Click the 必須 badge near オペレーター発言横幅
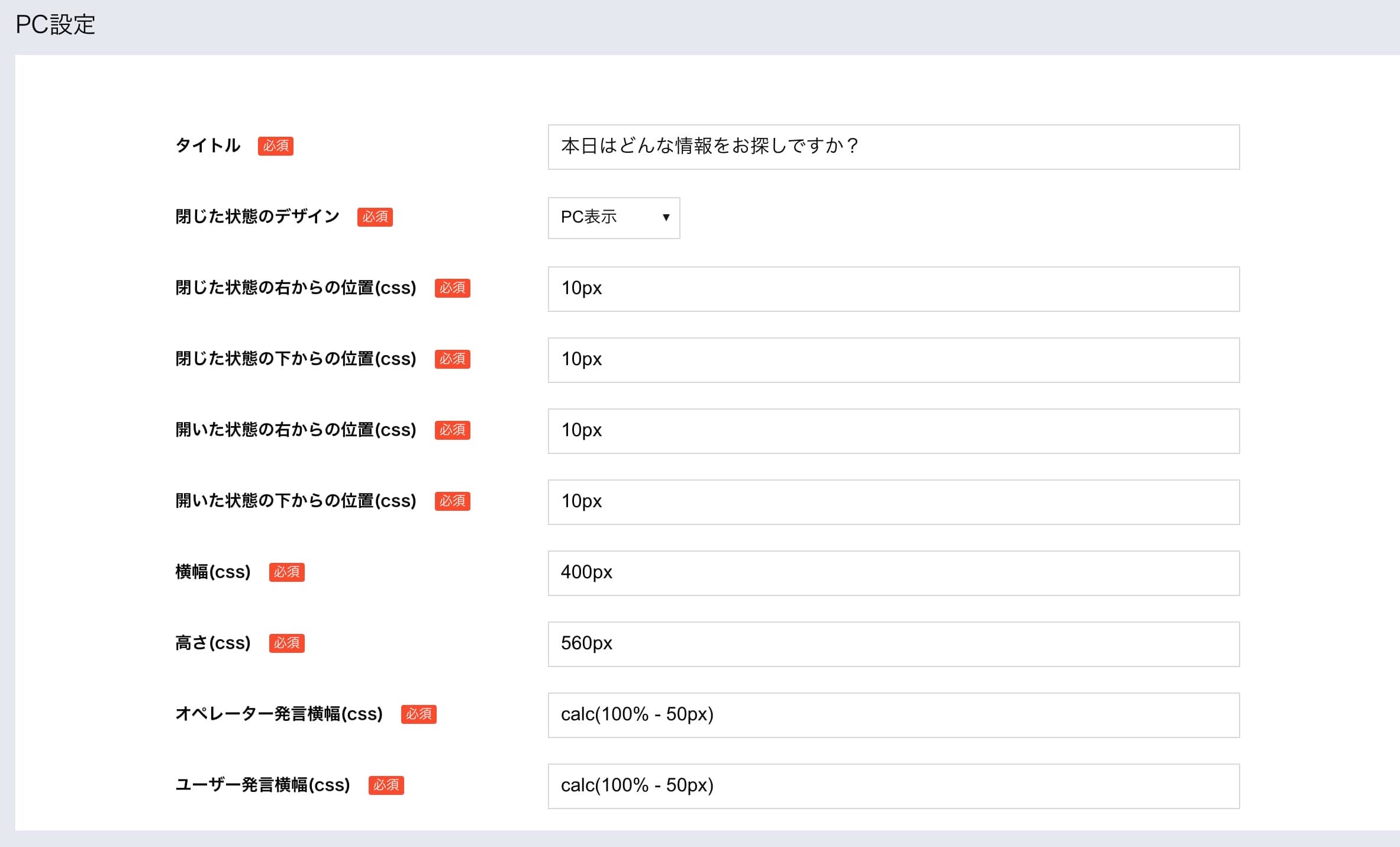Screen dimensions: 1400x847 coord(419,714)
